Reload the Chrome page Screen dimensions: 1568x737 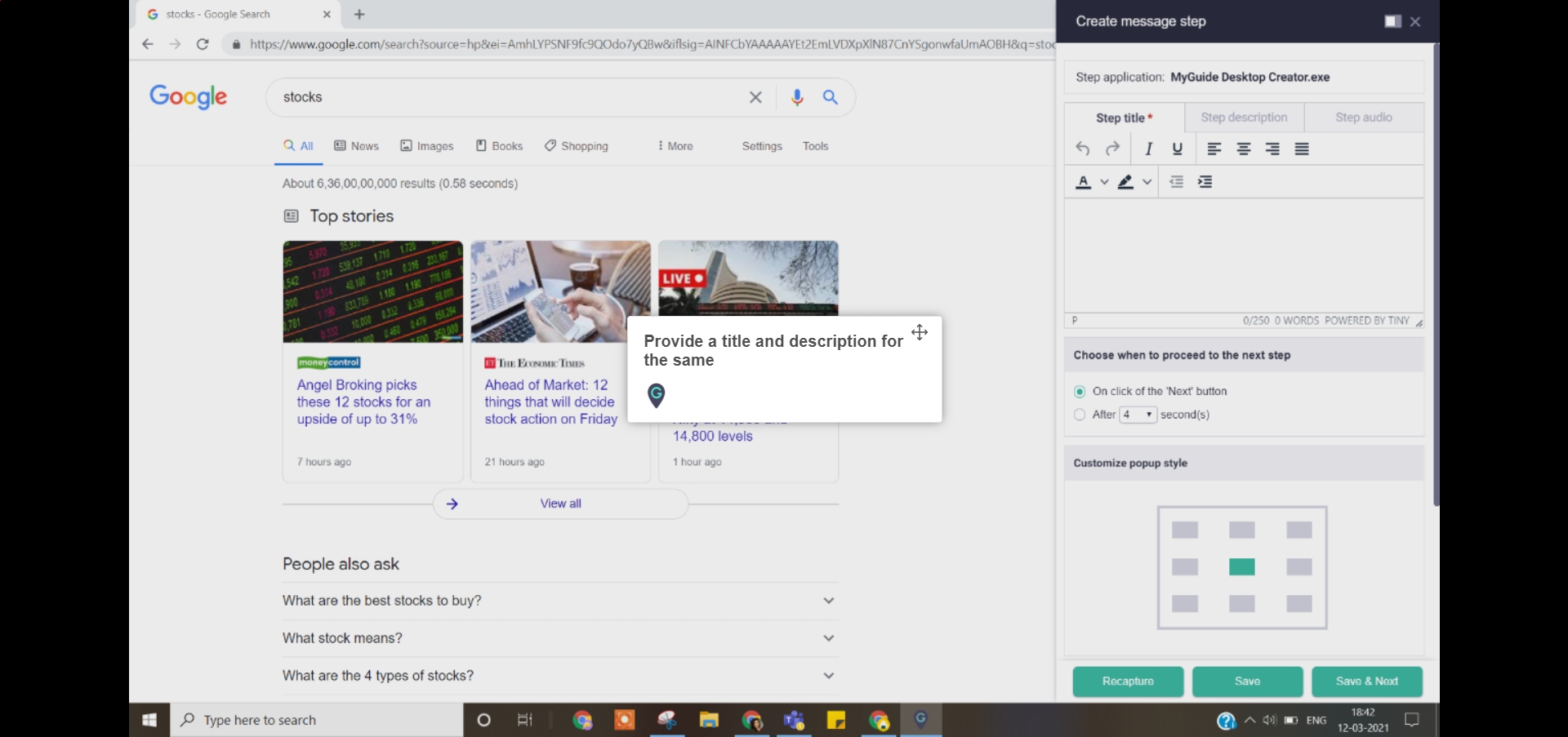point(203,44)
